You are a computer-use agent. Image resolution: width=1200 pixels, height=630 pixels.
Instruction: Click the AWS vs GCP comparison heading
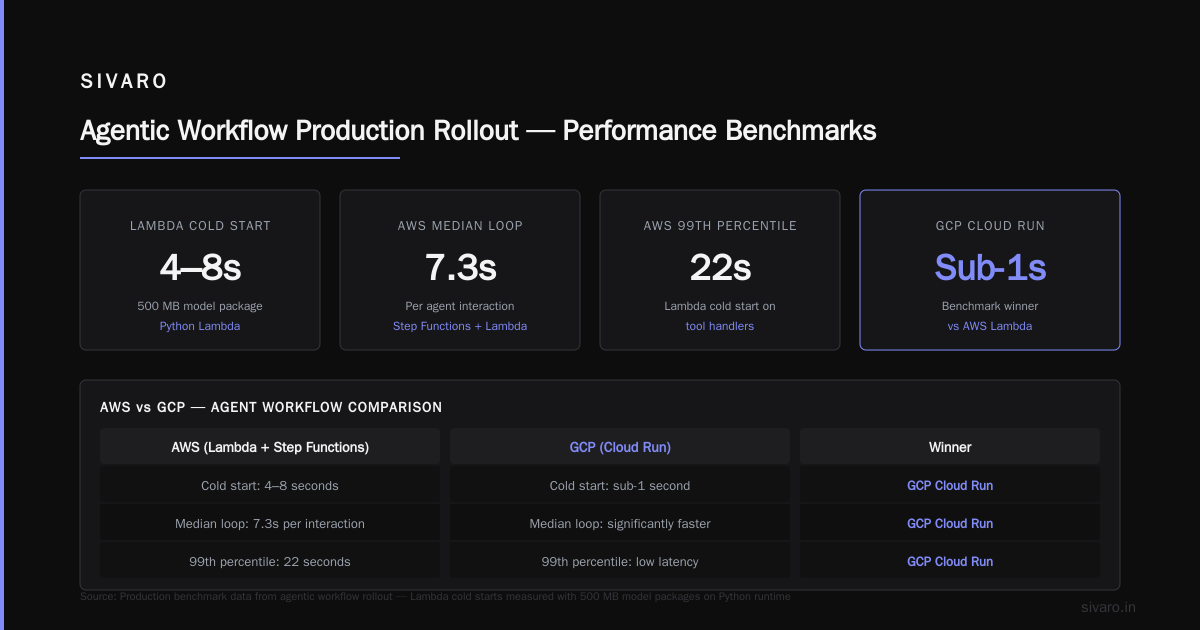coord(271,407)
